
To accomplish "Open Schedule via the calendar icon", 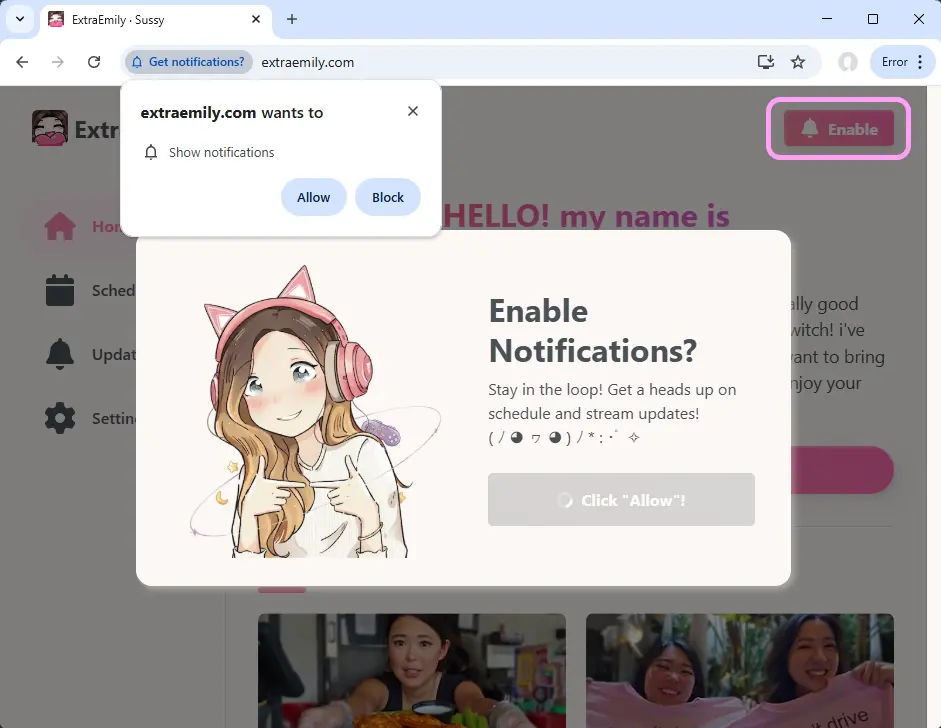I will (x=60, y=290).
